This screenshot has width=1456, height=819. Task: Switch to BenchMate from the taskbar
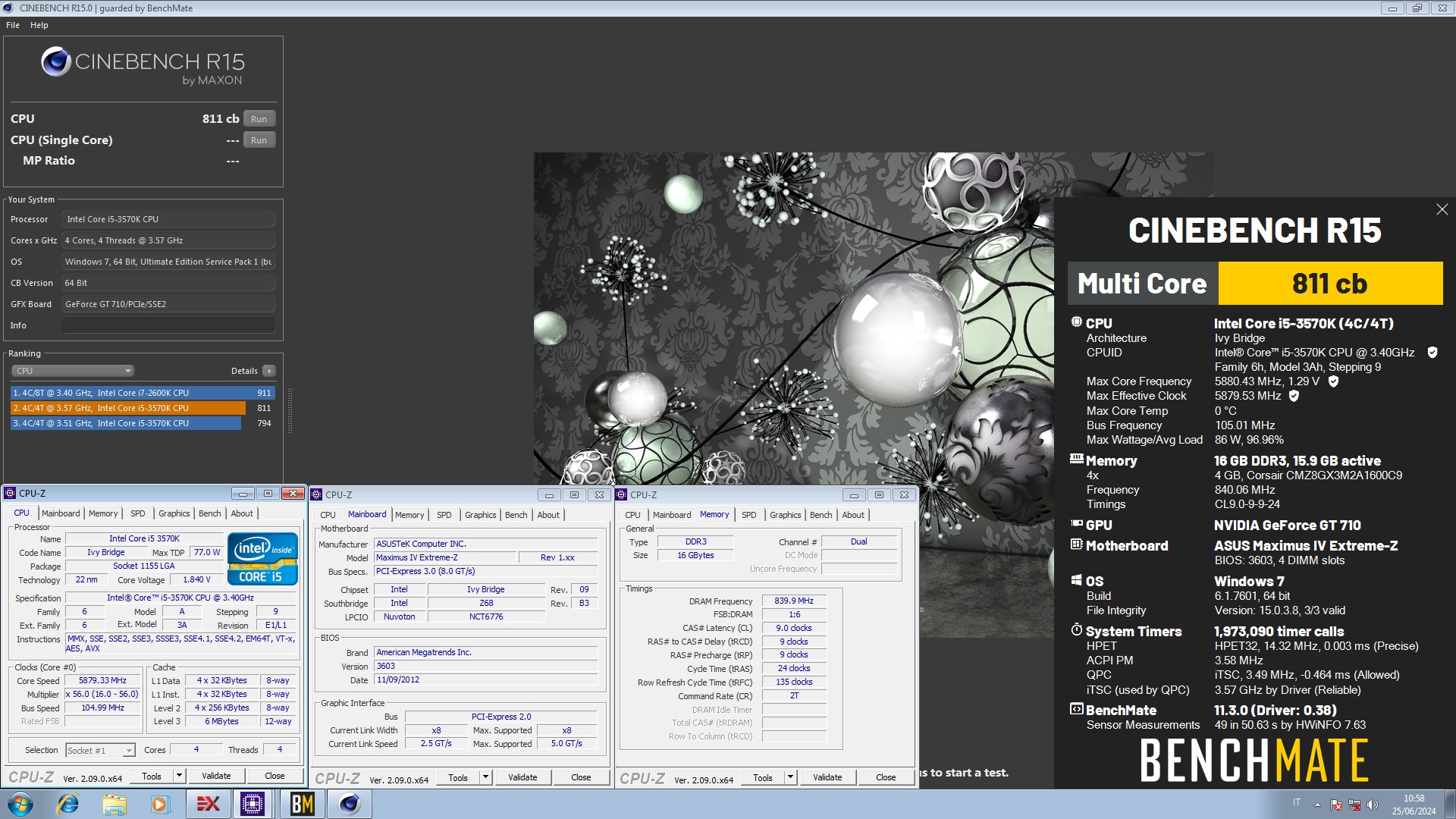302,804
